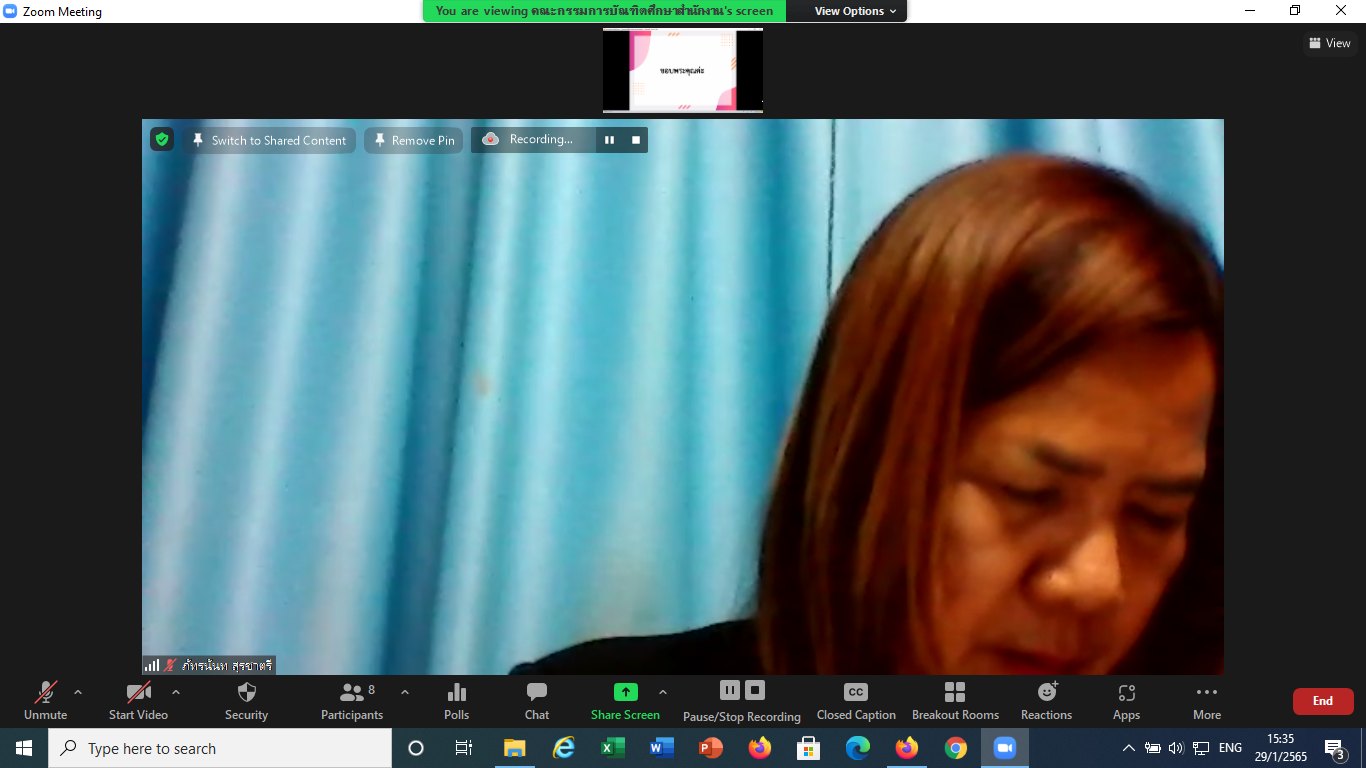
Task: Show hidden system tray icons
Action: tap(1129, 748)
